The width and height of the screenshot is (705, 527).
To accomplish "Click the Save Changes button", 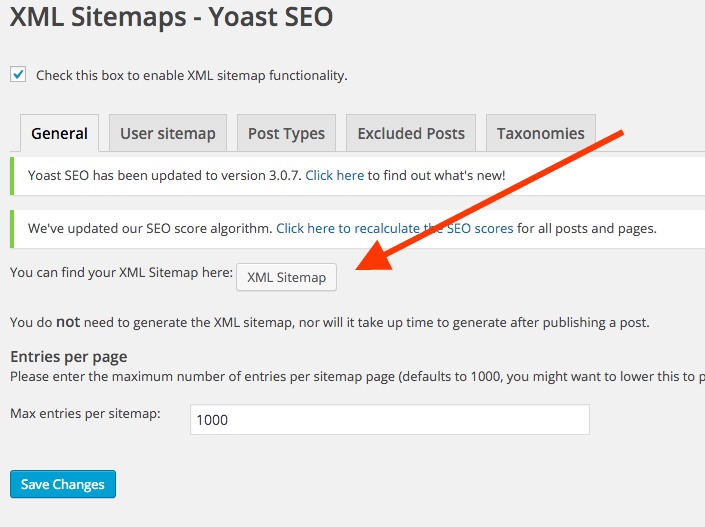I will (x=63, y=485).
